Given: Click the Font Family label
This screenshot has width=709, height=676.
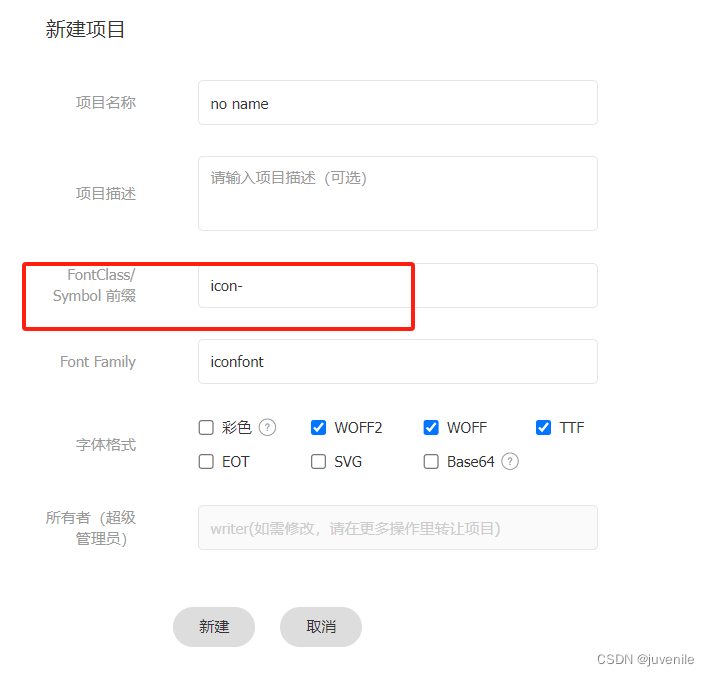Looking at the screenshot, I should pyautogui.click(x=98, y=362).
